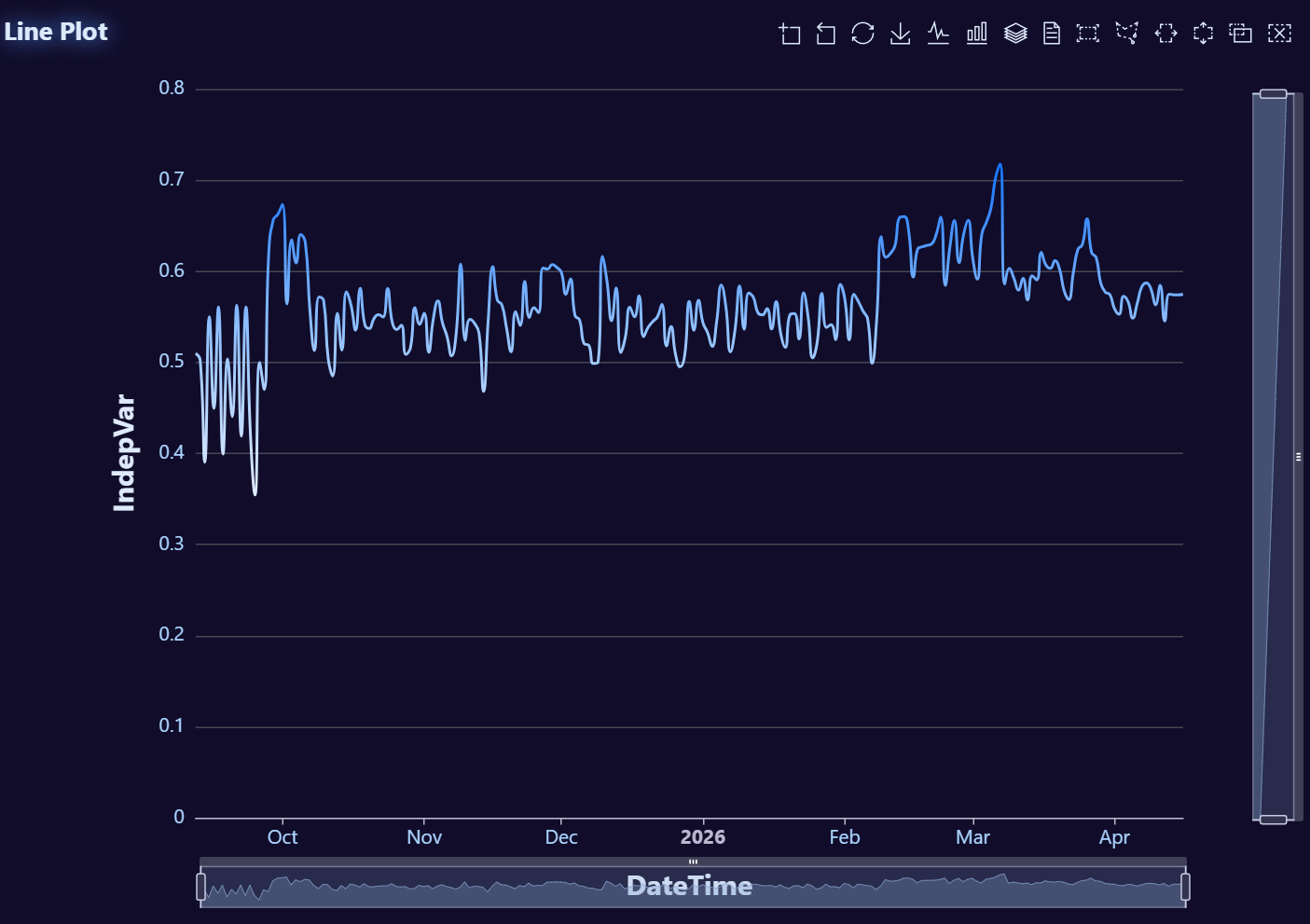Switch to line chart view icon

(x=938, y=34)
